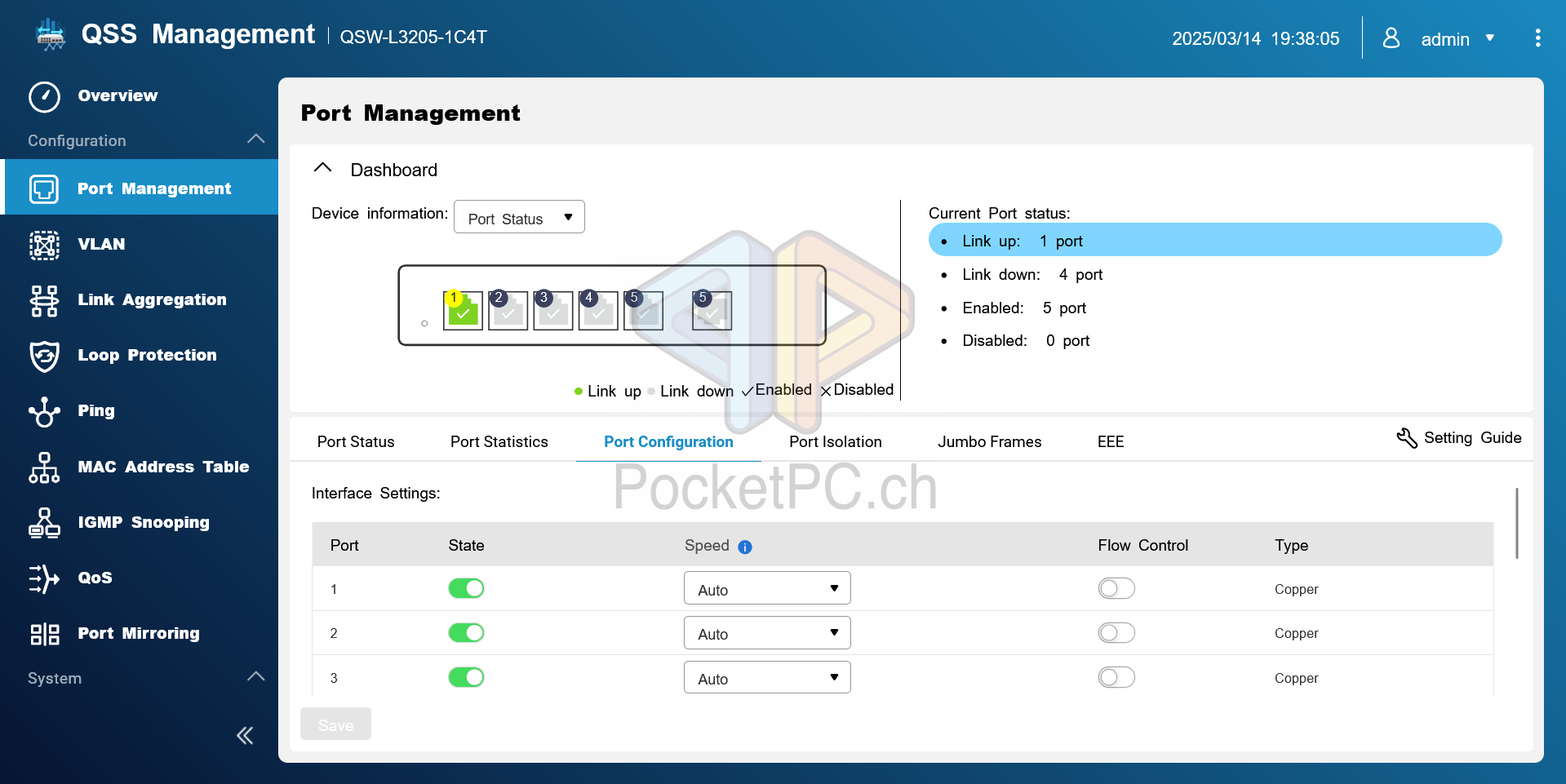The image size is (1566, 784).
Task: Open Port Mirroring via its icon
Action: coord(44,634)
